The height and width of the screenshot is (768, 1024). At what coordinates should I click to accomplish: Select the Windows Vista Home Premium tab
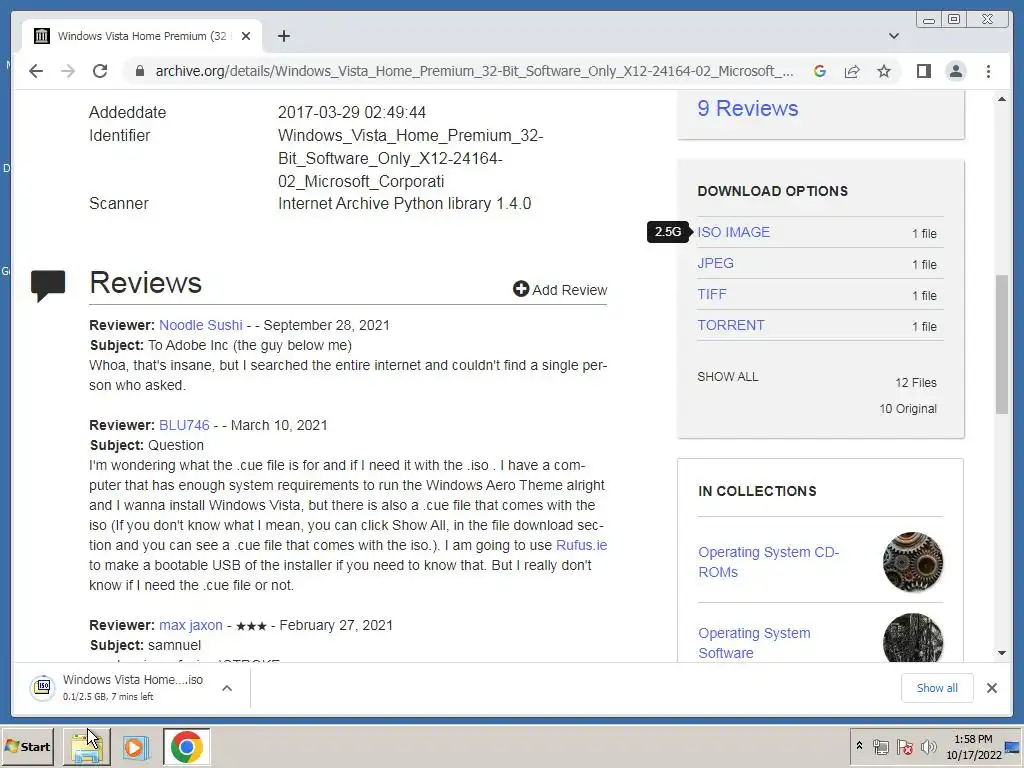click(x=142, y=36)
